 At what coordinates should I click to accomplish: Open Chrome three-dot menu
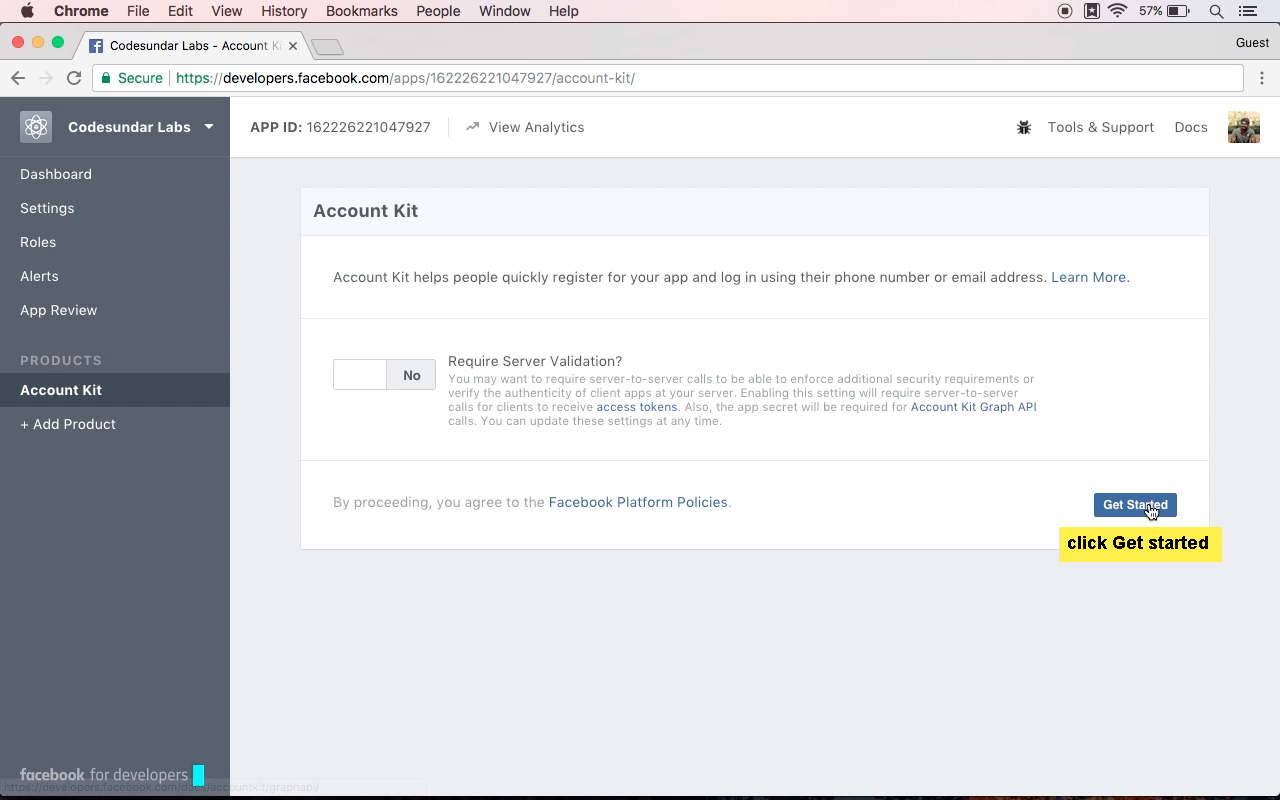pyautogui.click(x=1262, y=78)
